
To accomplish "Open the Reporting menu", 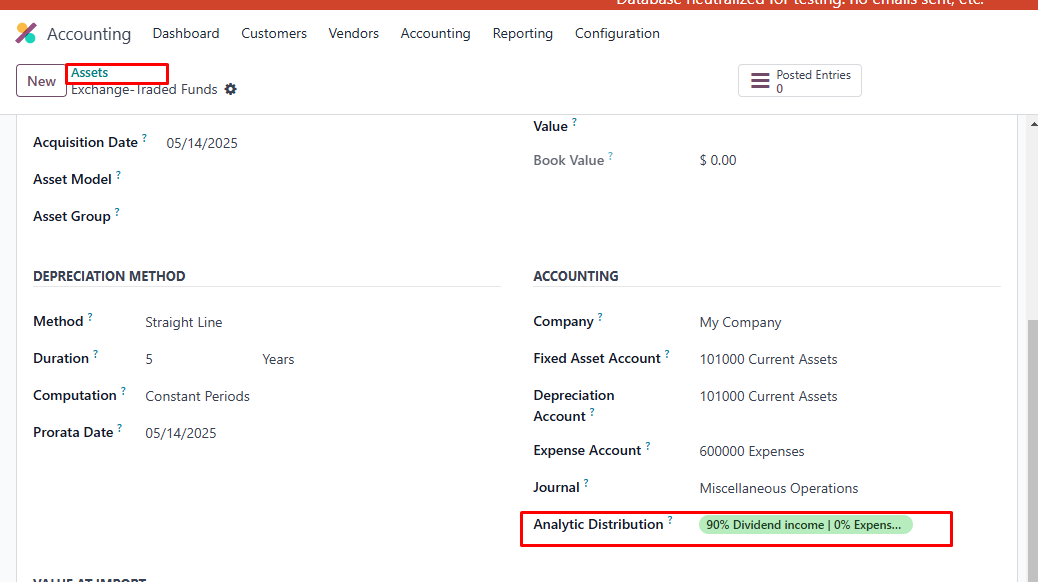I will coord(523,33).
